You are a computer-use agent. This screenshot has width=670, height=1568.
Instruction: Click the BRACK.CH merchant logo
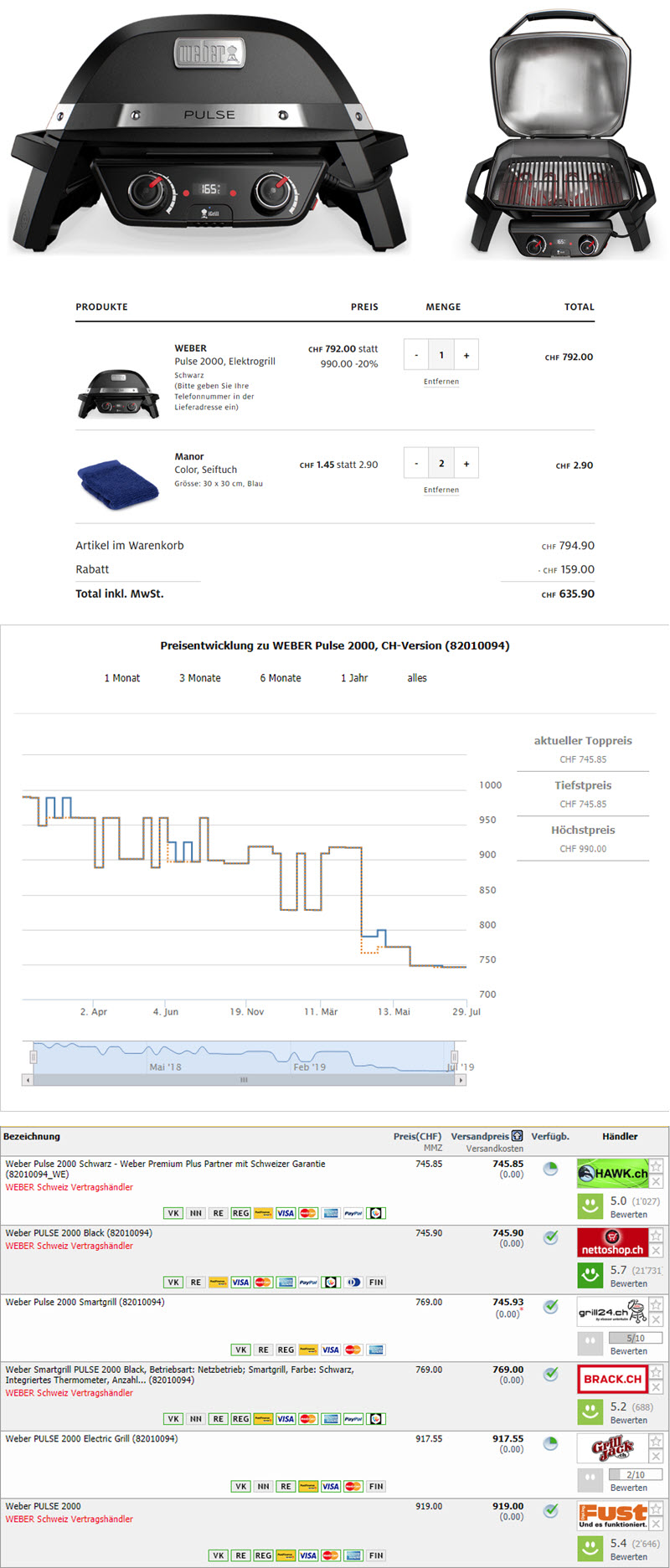612,1379
